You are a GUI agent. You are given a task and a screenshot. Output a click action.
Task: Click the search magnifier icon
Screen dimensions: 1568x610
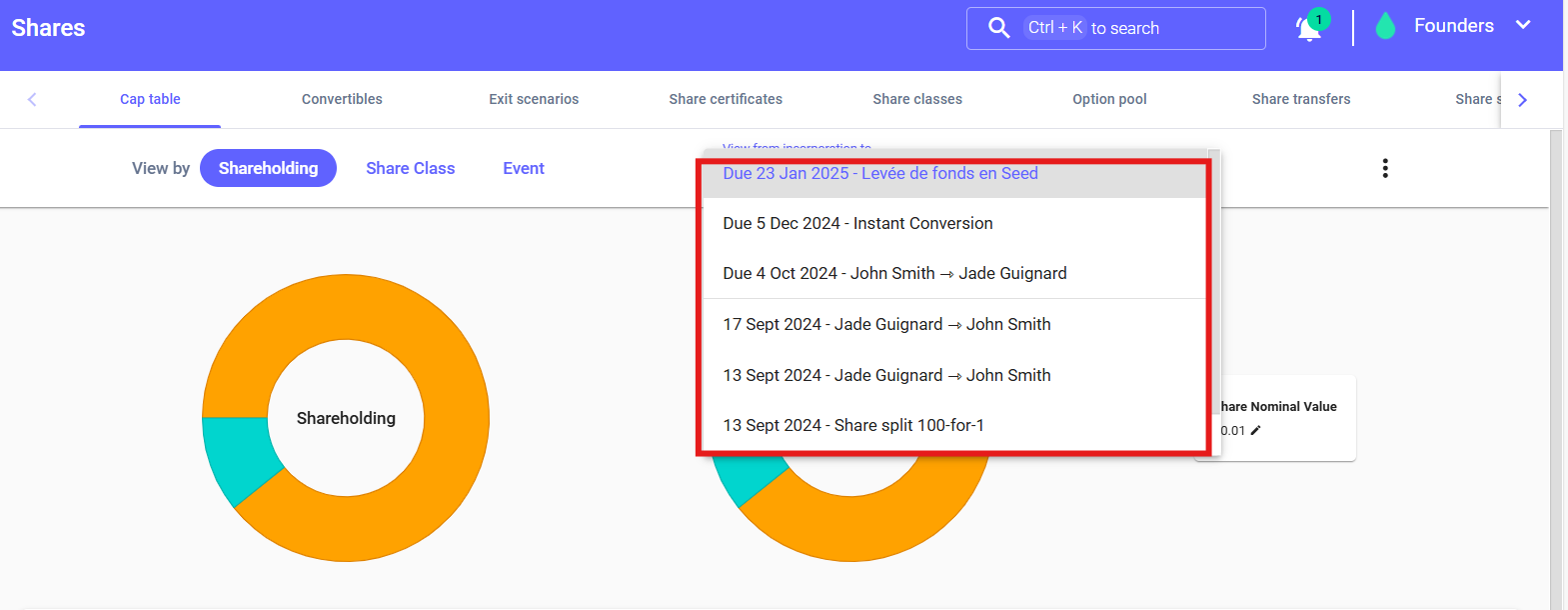coord(998,28)
